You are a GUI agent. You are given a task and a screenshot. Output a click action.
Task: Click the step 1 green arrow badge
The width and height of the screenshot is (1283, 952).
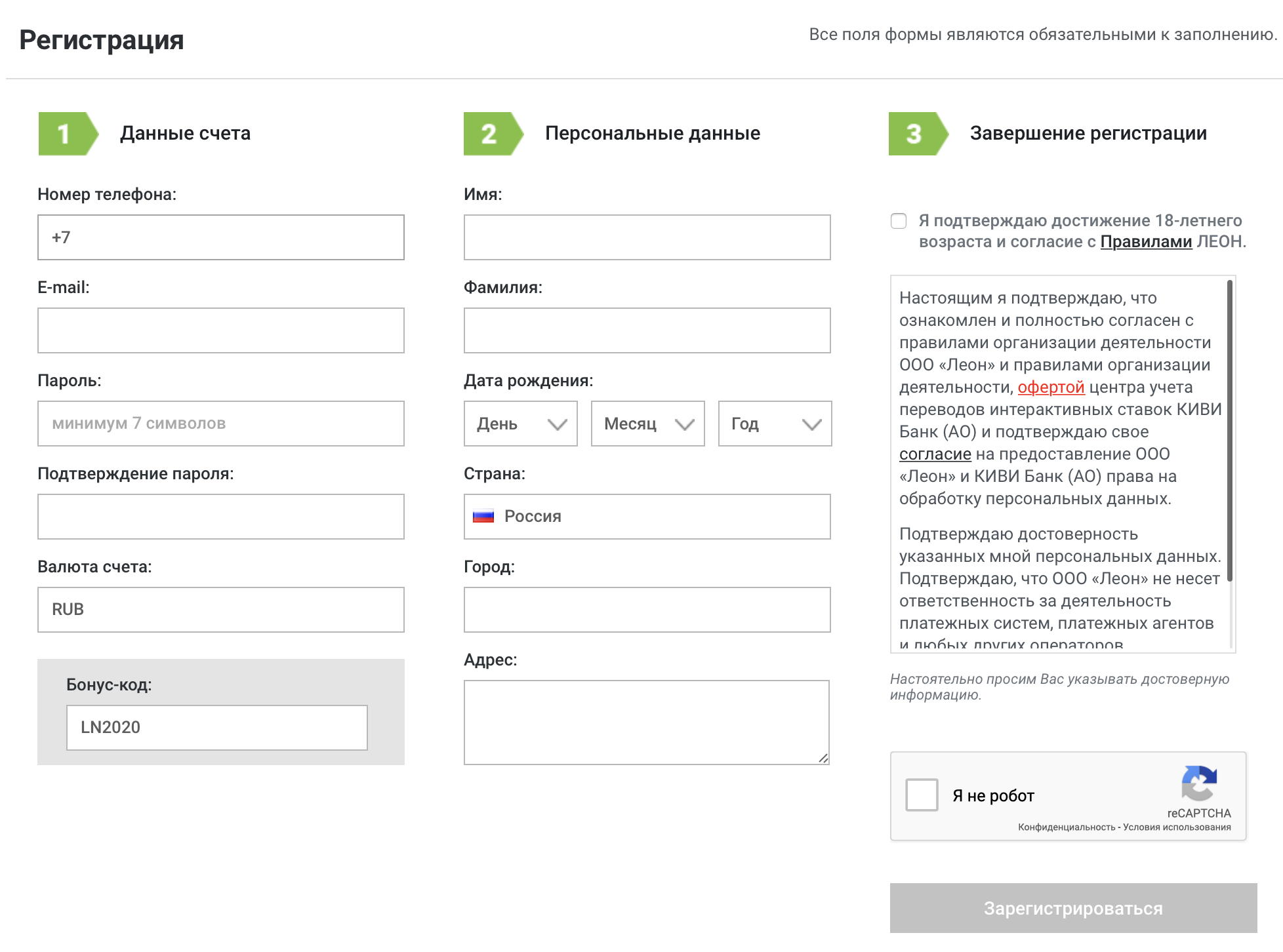pyautogui.click(x=68, y=134)
